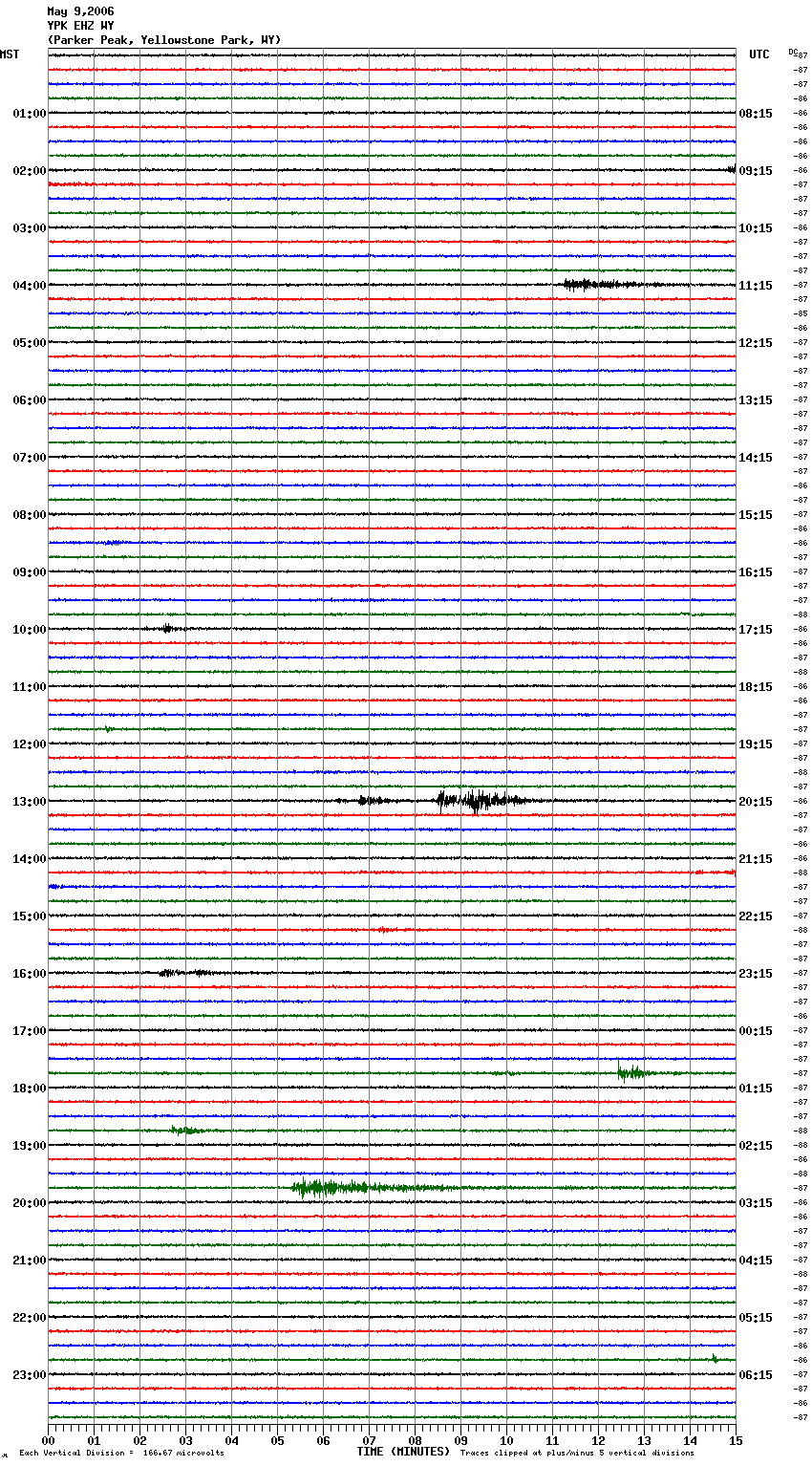Screen dimensions: 812x1466
Task: Click the 'MST' column header
Action: (x=10, y=54)
